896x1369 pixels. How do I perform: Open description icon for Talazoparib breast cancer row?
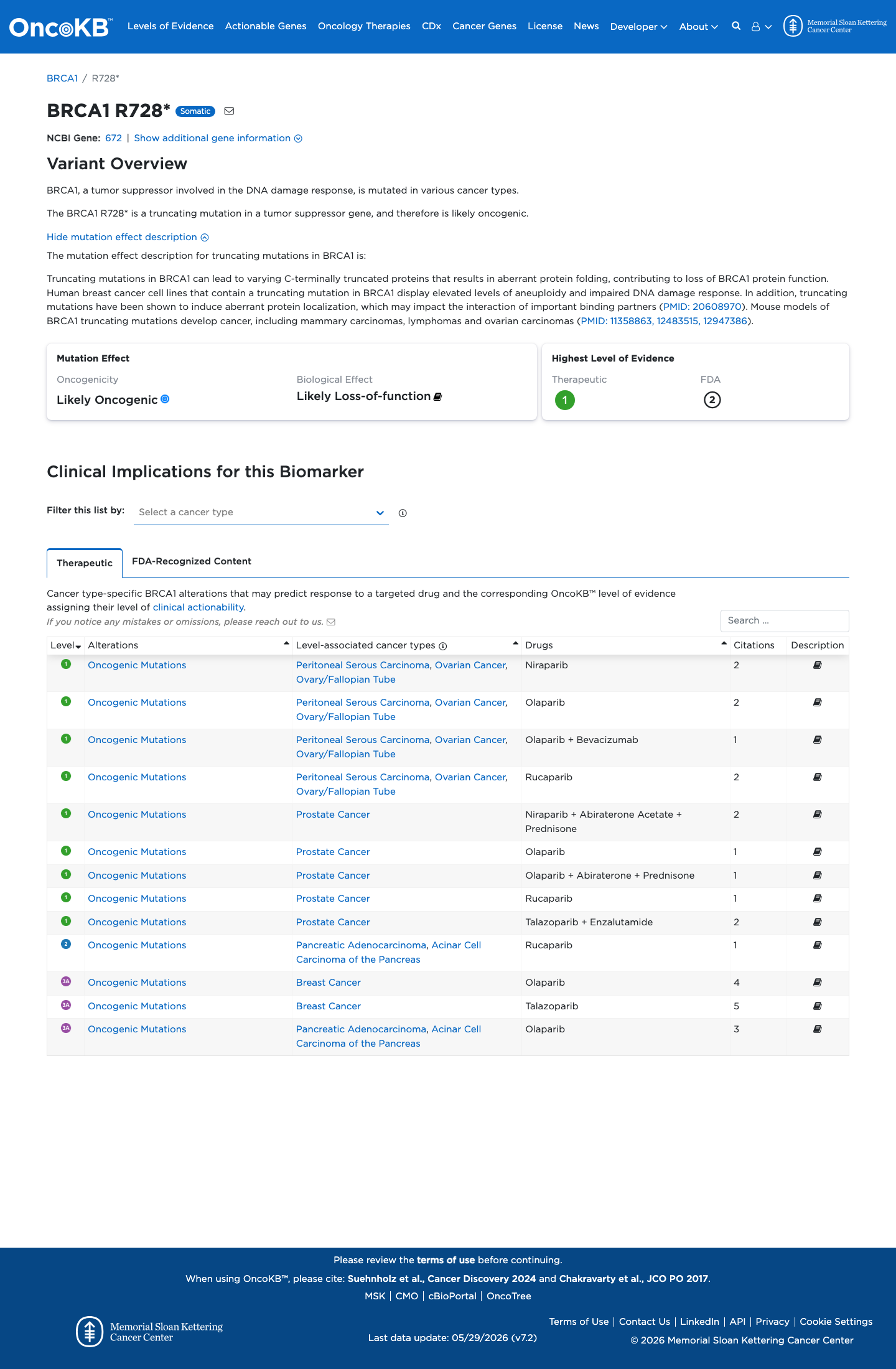[818, 1006]
